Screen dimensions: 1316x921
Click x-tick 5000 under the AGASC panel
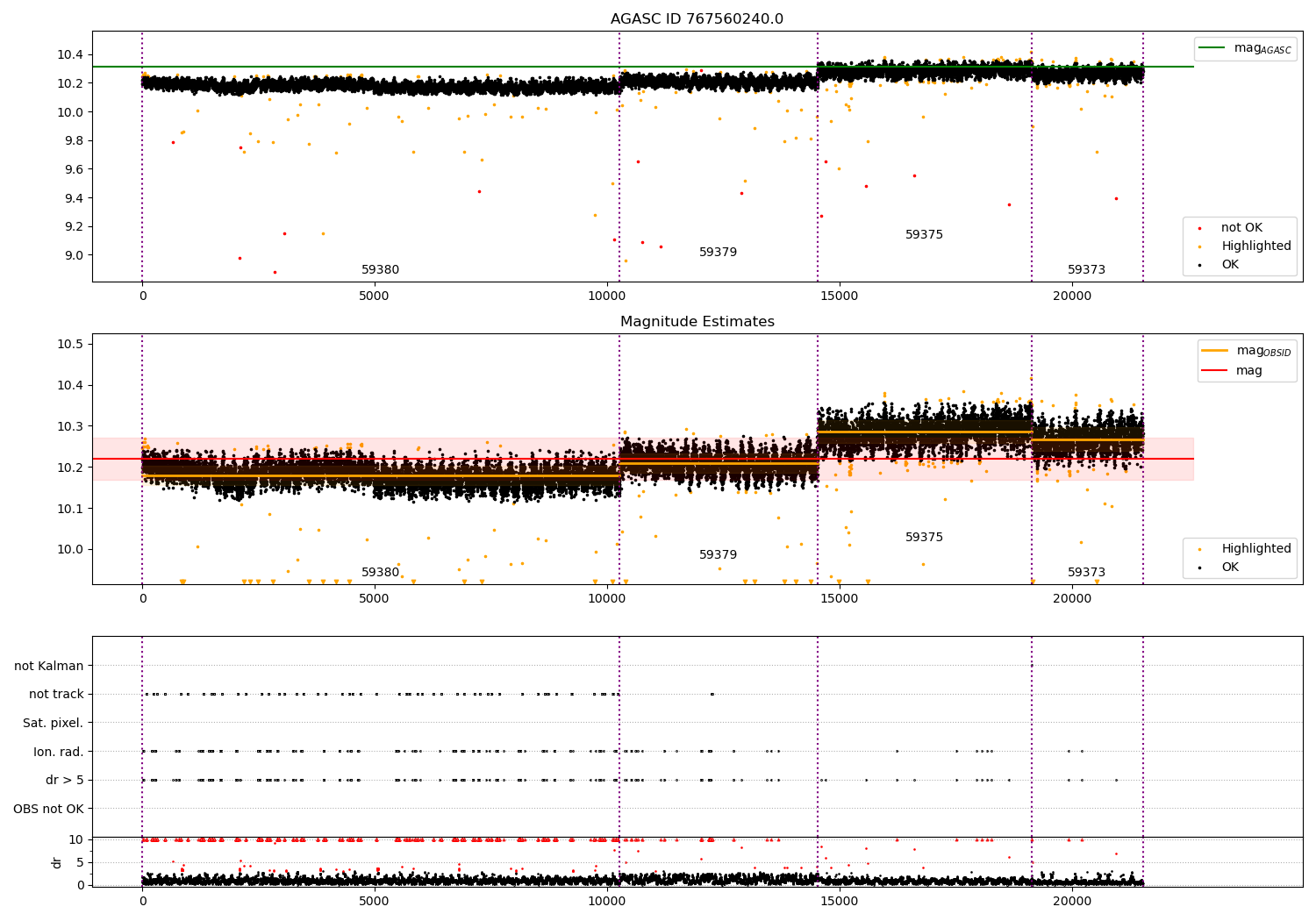point(375,296)
